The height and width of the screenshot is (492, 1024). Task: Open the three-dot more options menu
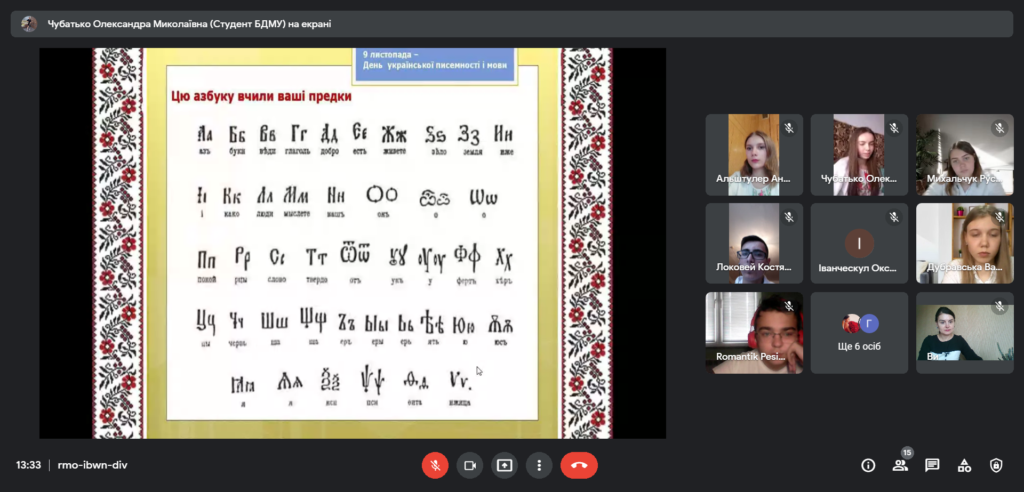pyautogui.click(x=539, y=465)
